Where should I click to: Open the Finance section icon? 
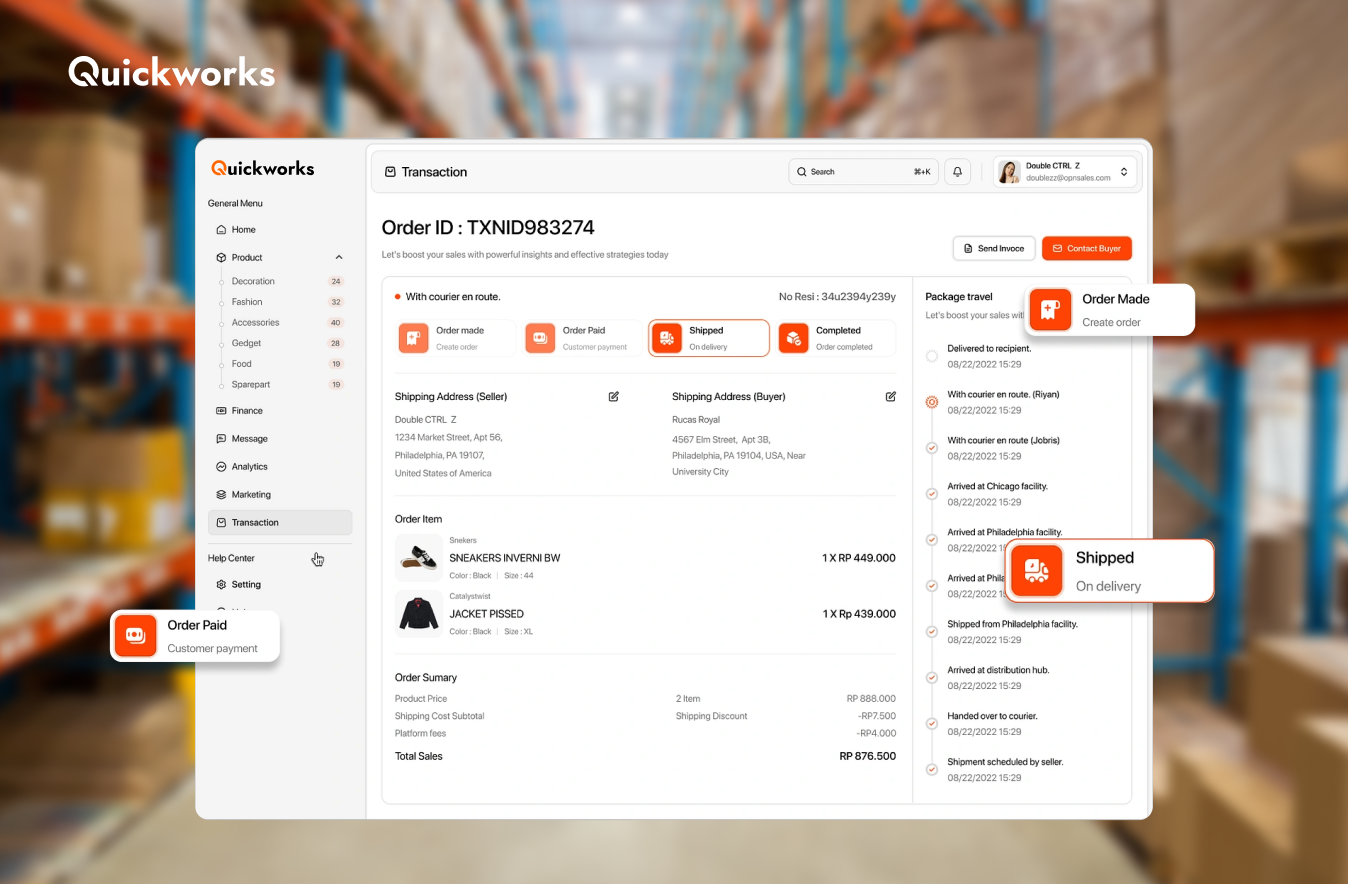[x=221, y=411]
